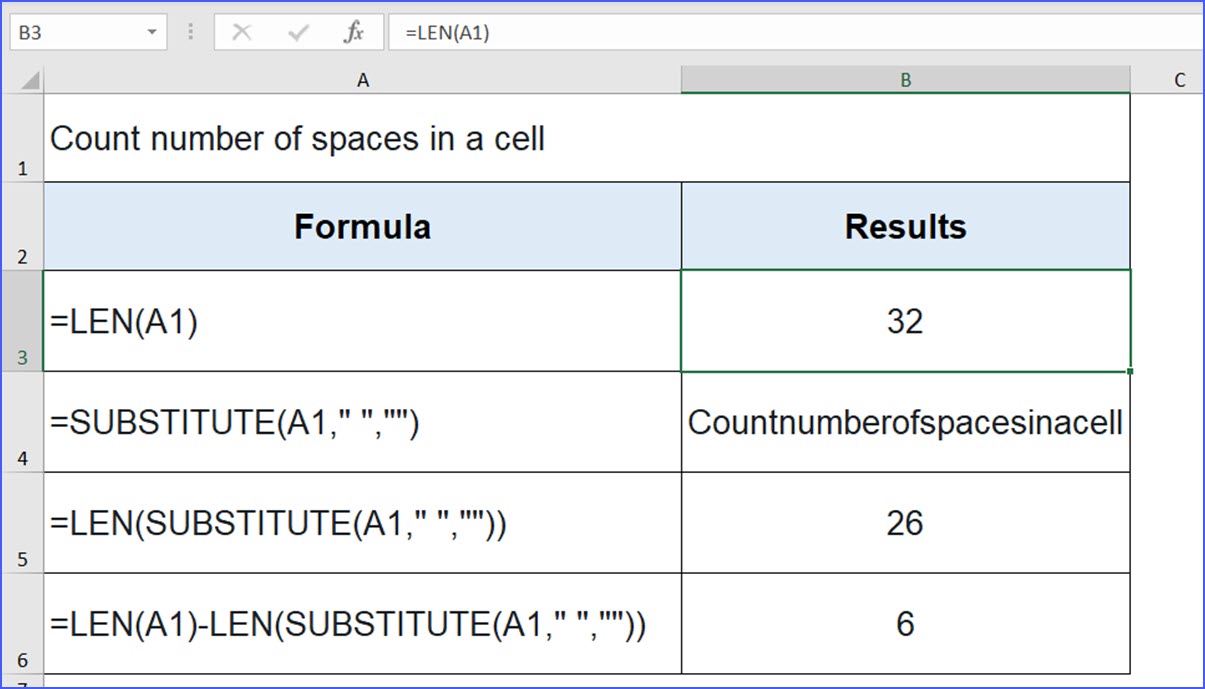Viewport: 1205px width, 689px height.
Task: Select the cell showing result 32
Action: tap(905, 321)
